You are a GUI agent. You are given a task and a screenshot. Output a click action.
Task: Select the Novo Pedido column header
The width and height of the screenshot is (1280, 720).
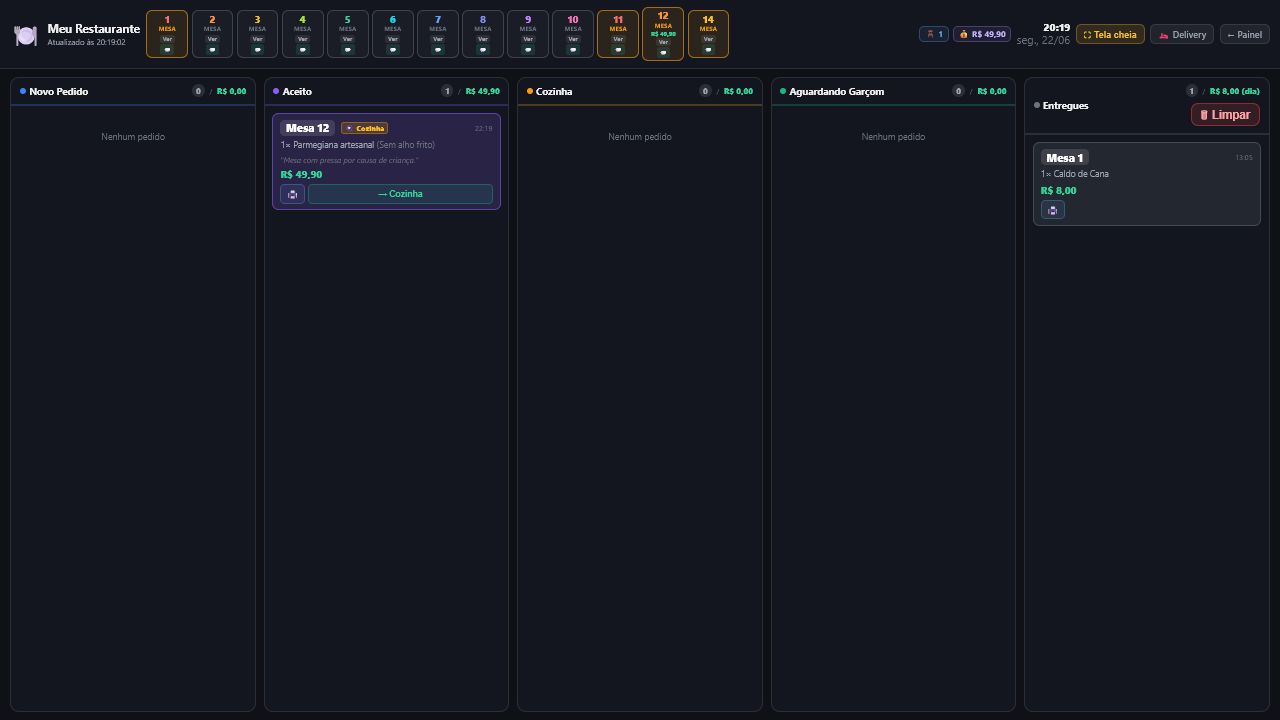click(x=133, y=91)
